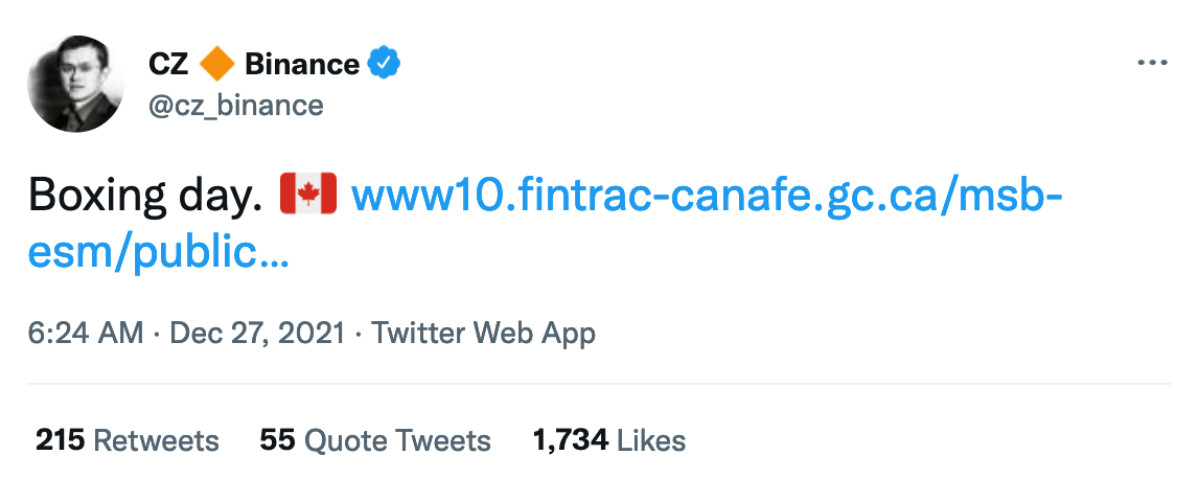Click the orange diamond emoji in name

pos(217,65)
